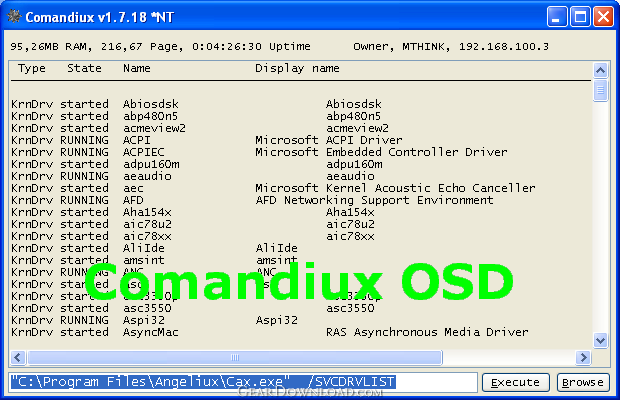Viewport: 620px width, 400px height.
Task: Select the Aha154x name entry
Action: pos(147,212)
